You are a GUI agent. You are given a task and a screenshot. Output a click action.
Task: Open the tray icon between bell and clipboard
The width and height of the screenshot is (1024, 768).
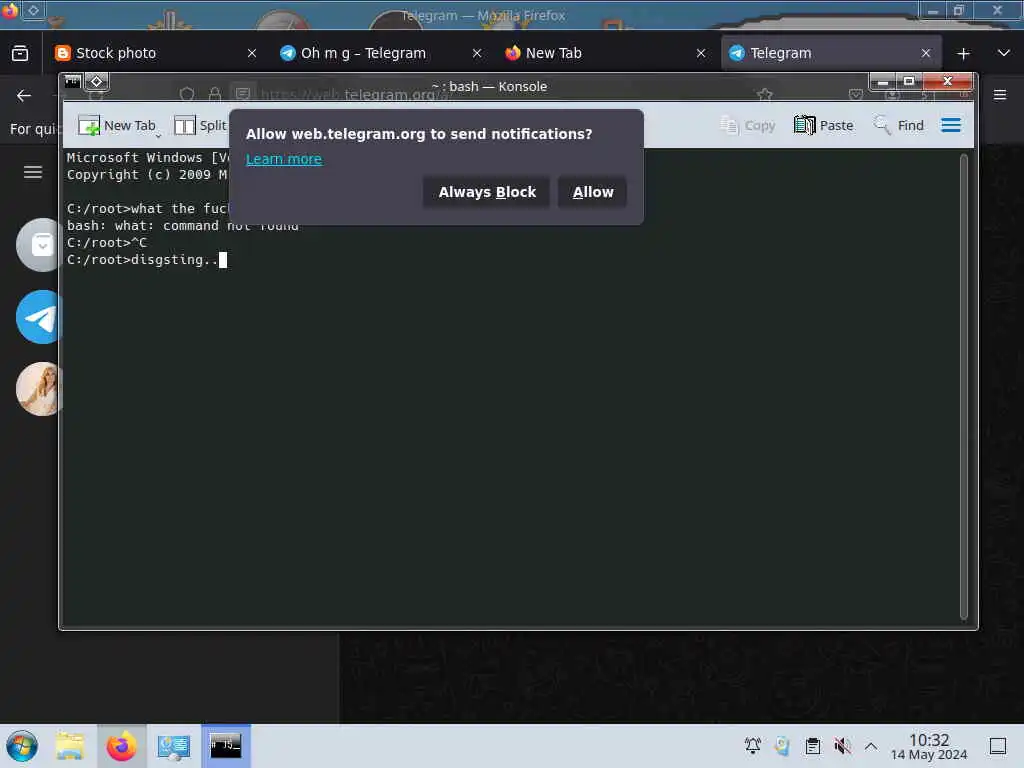click(x=782, y=746)
